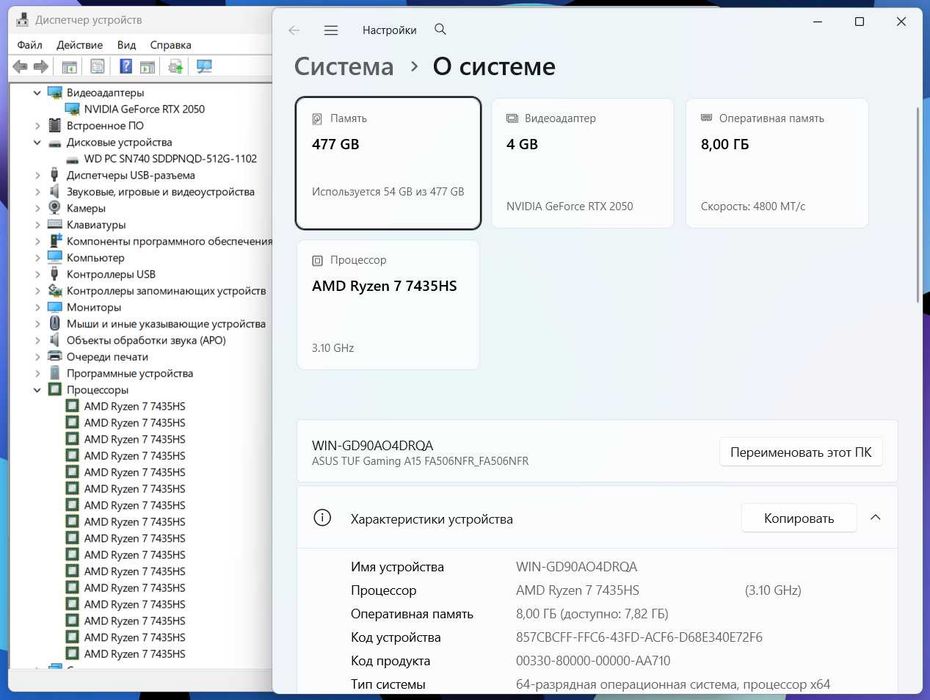Go forward in Device Manager toolbar
The height and width of the screenshot is (700, 930).
(x=41, y=66)
